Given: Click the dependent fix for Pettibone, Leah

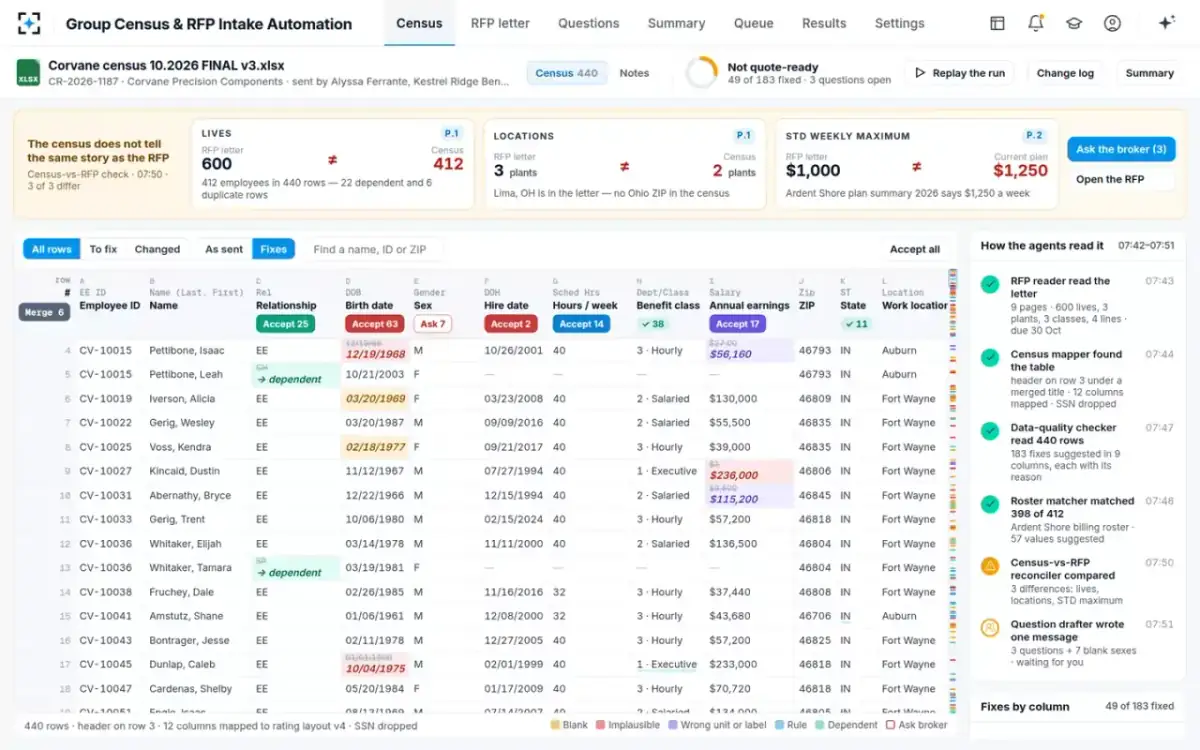Looking at the screenshot, I should coord(289,379).
